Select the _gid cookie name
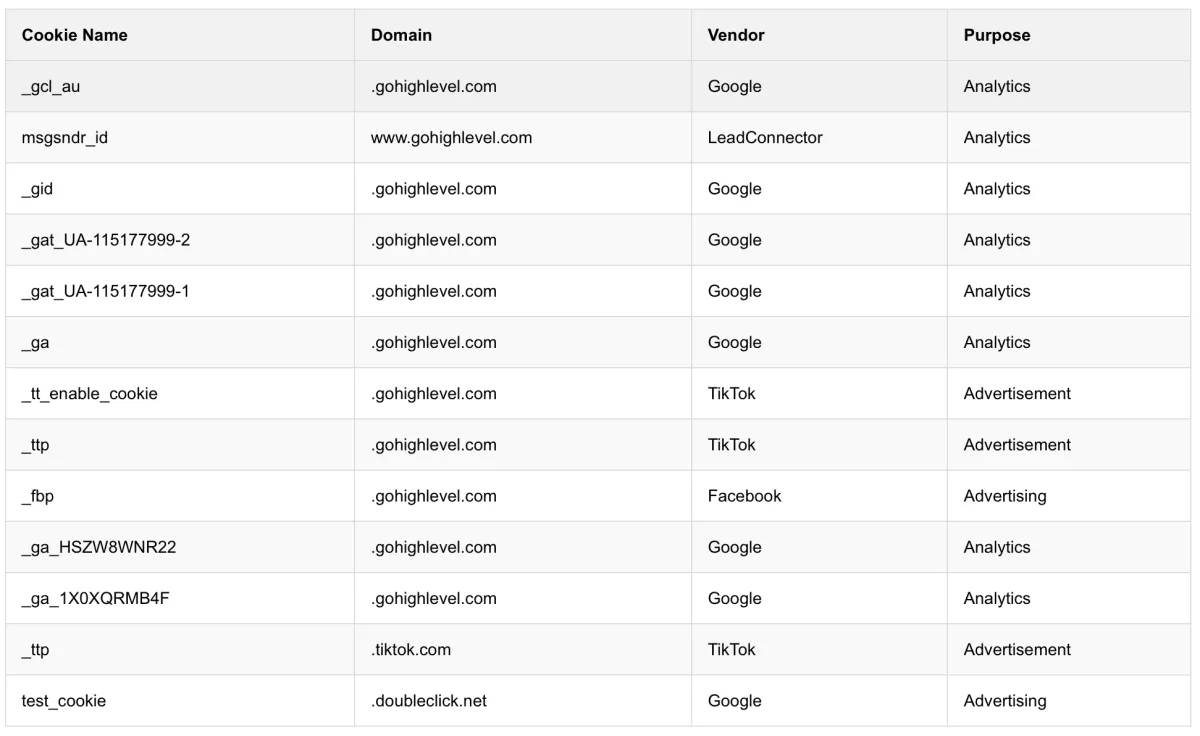 37,189
